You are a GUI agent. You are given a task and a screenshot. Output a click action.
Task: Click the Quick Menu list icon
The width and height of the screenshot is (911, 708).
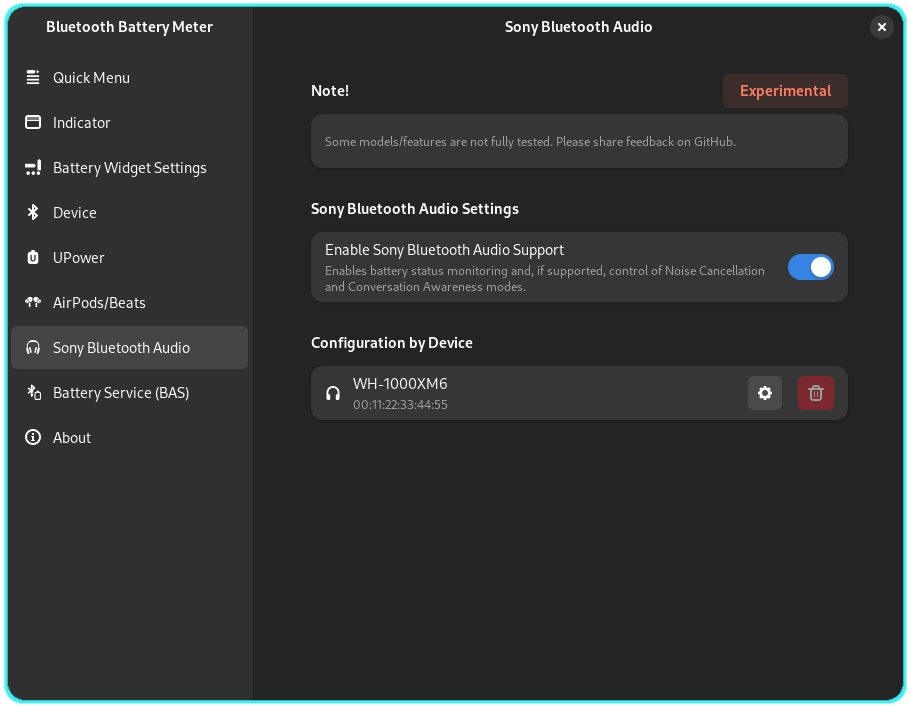tap(33, 78)
